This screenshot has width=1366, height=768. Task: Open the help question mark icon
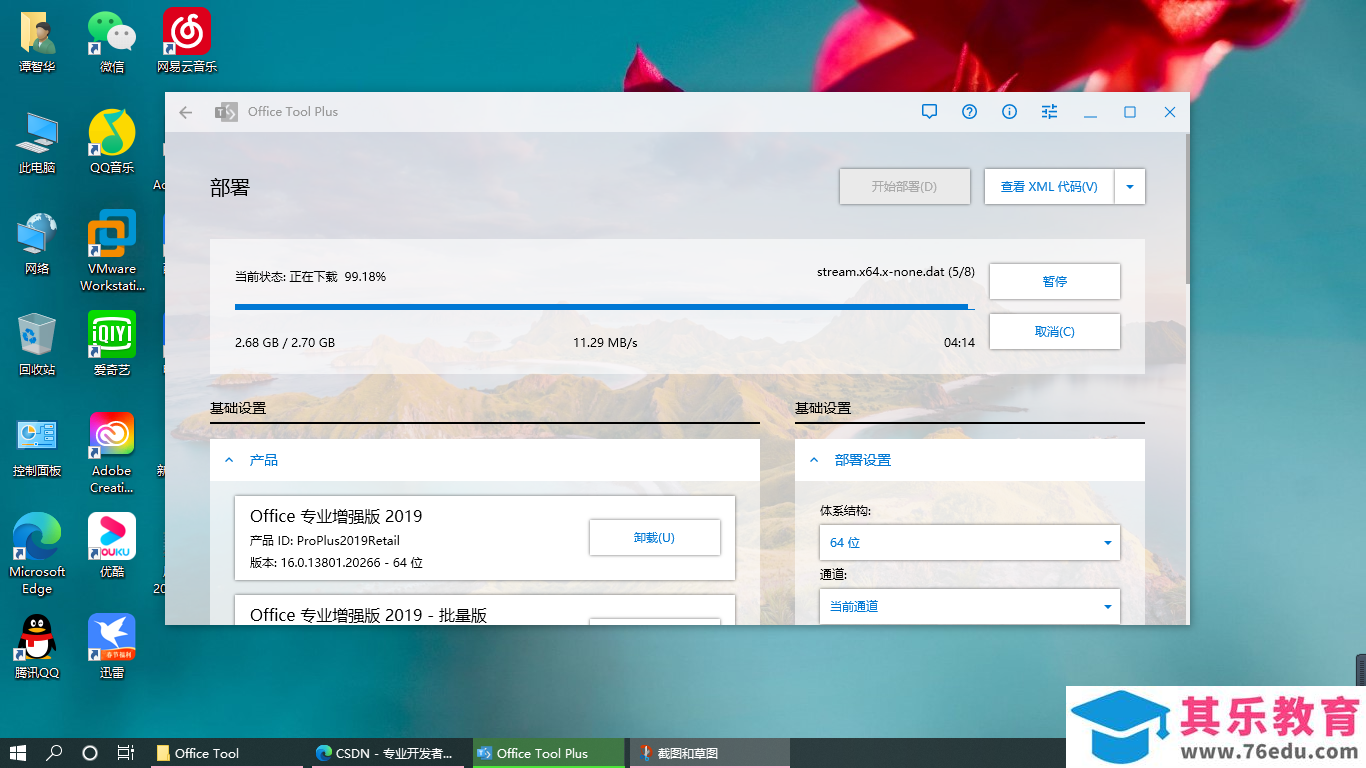(x=969, y=112)
